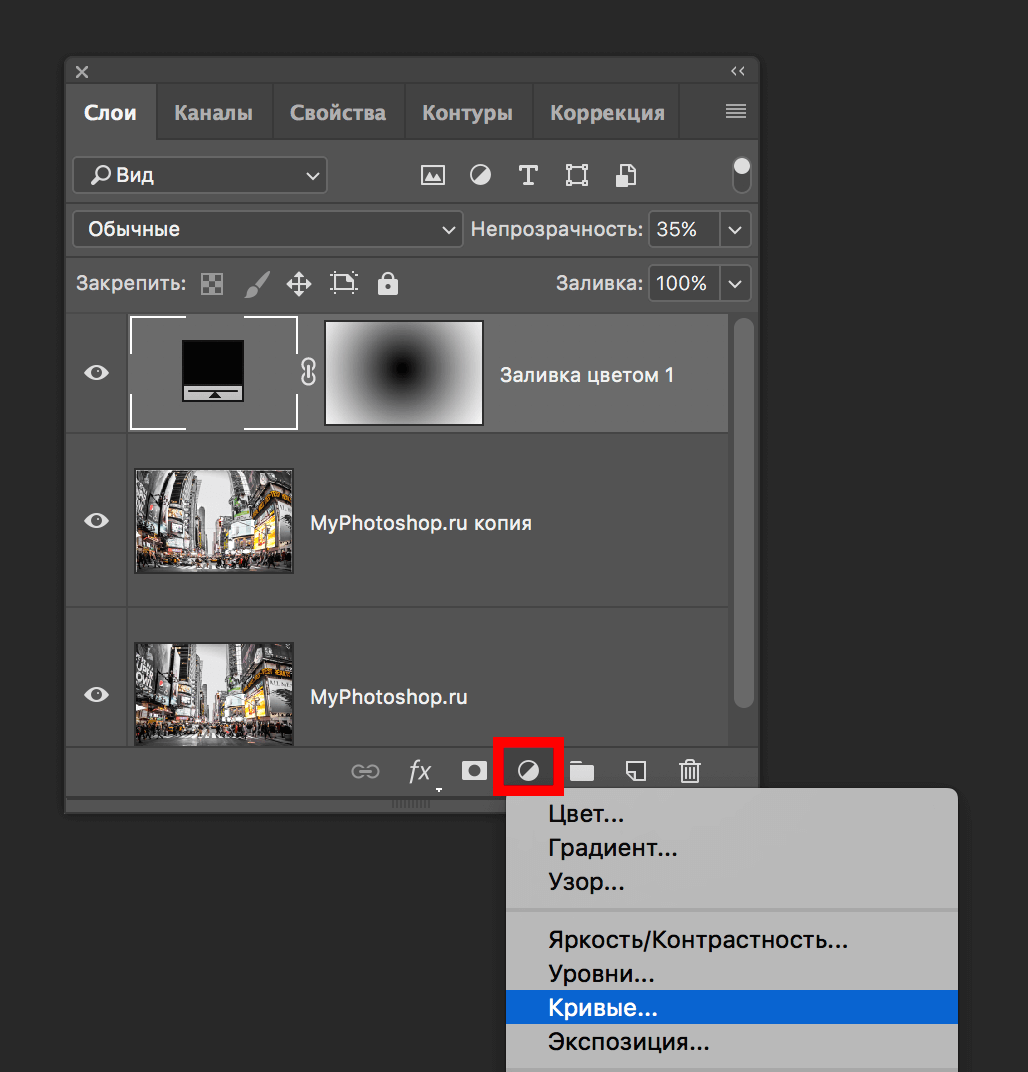Screen dimensions: 1028x1072
Task: Click the delete layer trash icon
Action: (690, 771)
